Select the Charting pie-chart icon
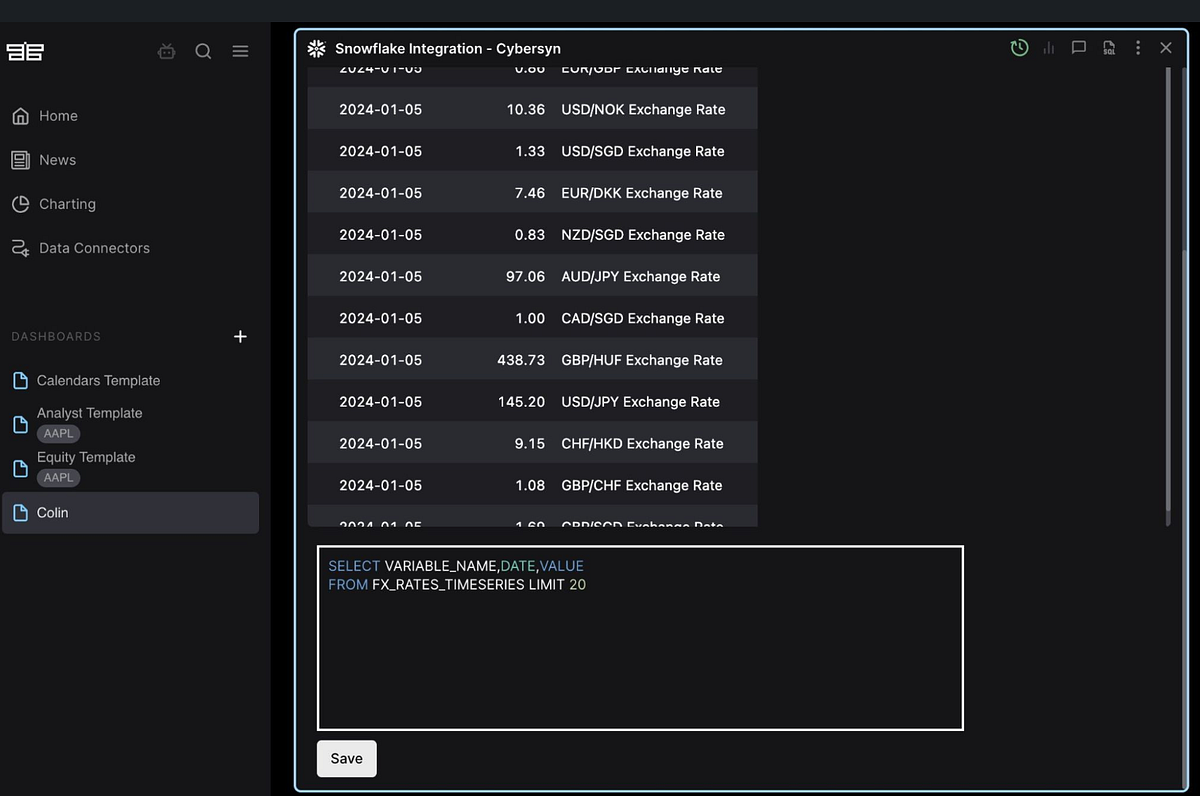The width and height of the screenshot is (1200, 796). 21,204
